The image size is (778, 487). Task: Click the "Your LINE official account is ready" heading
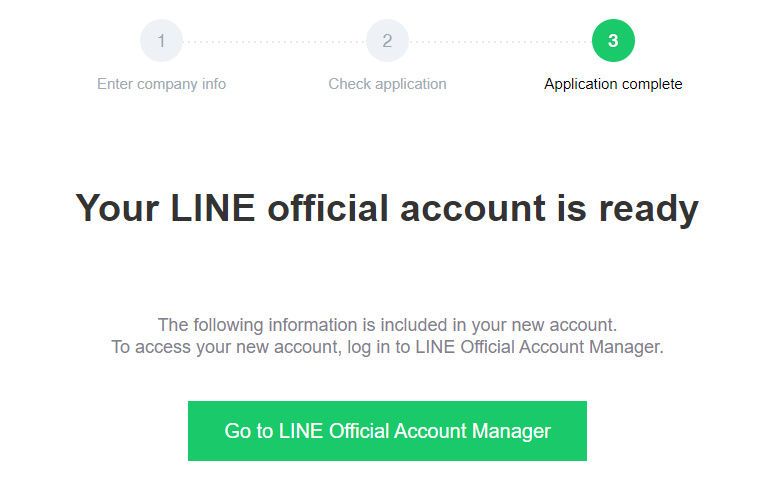pos(387,208)
